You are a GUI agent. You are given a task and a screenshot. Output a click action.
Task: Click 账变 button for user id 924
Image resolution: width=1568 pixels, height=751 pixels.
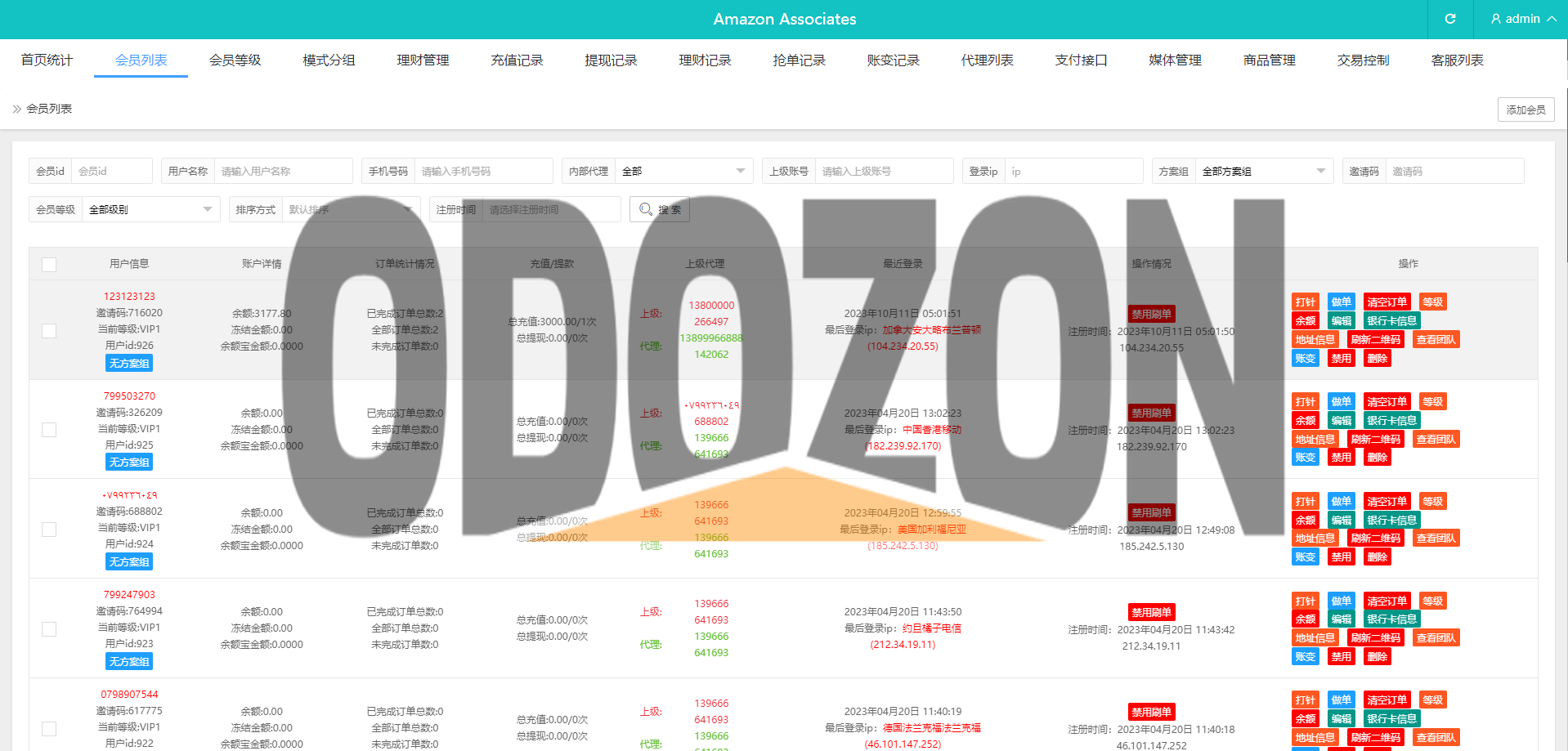coord(1306,557)
